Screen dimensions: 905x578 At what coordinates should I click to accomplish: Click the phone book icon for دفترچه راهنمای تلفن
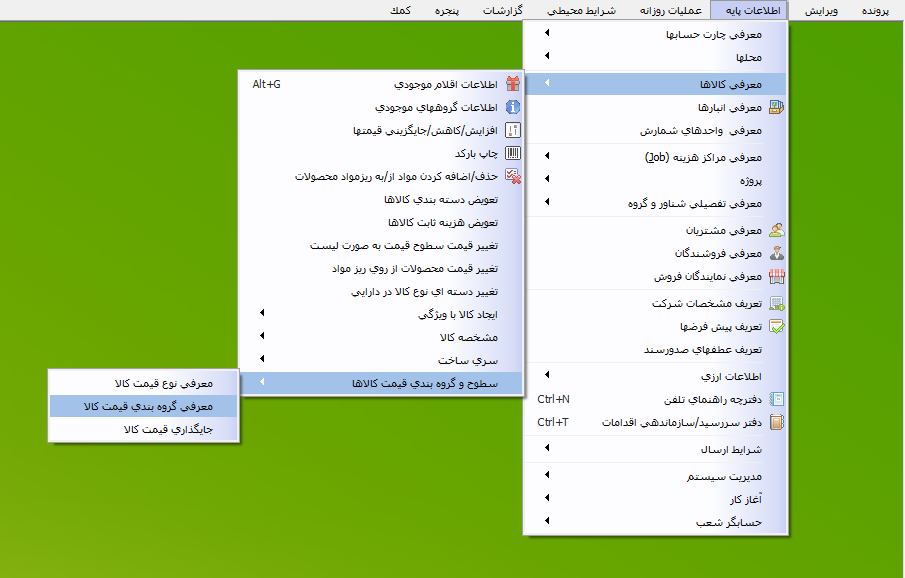(775, 399)
